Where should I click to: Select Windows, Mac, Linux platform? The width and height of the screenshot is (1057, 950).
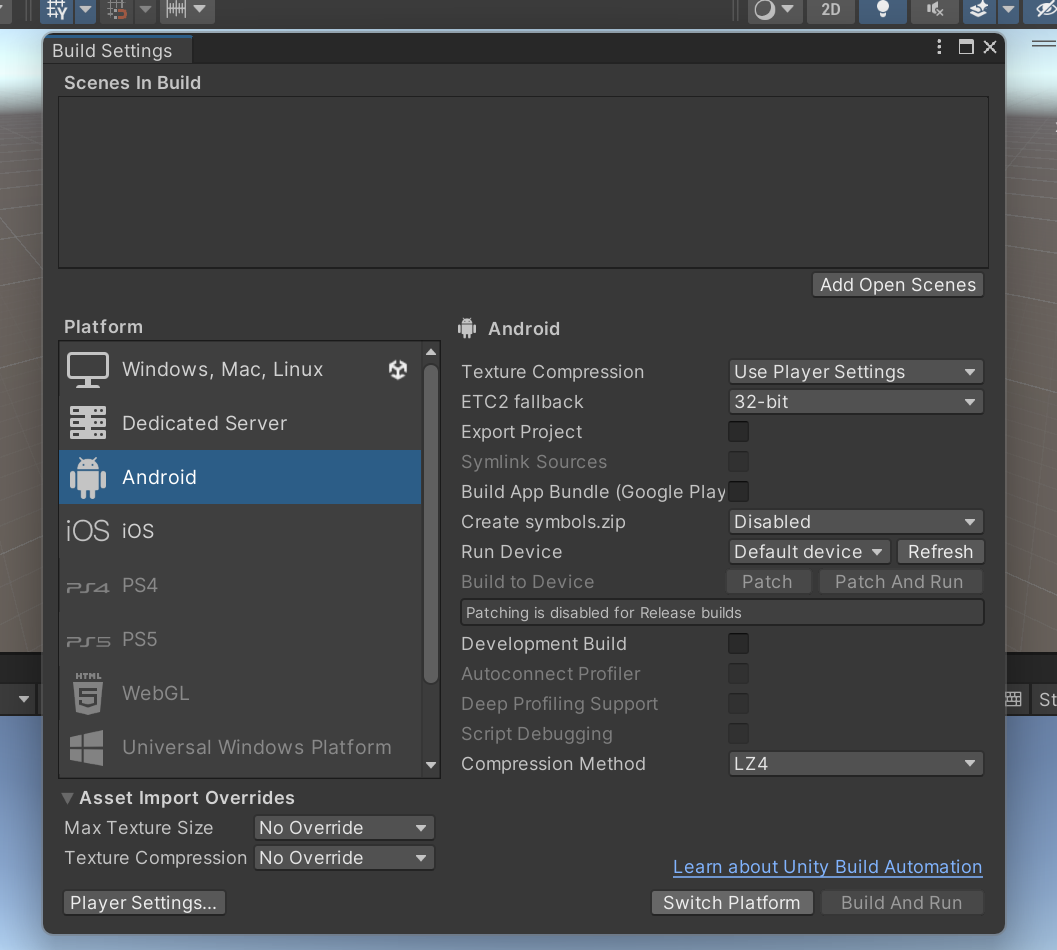point(240,369)
